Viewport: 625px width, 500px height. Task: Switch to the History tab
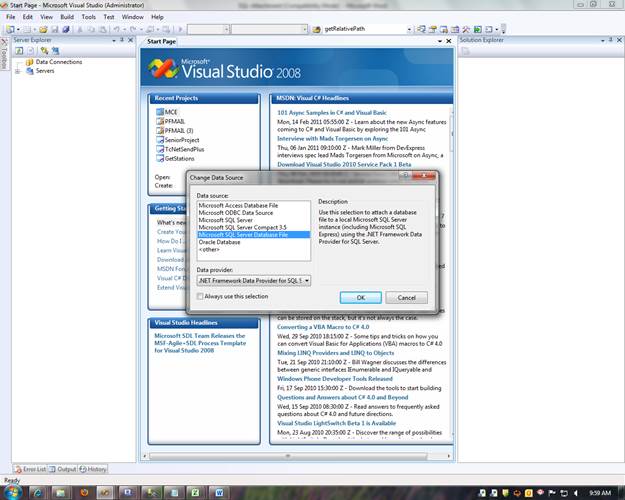(x=93, y=469)
